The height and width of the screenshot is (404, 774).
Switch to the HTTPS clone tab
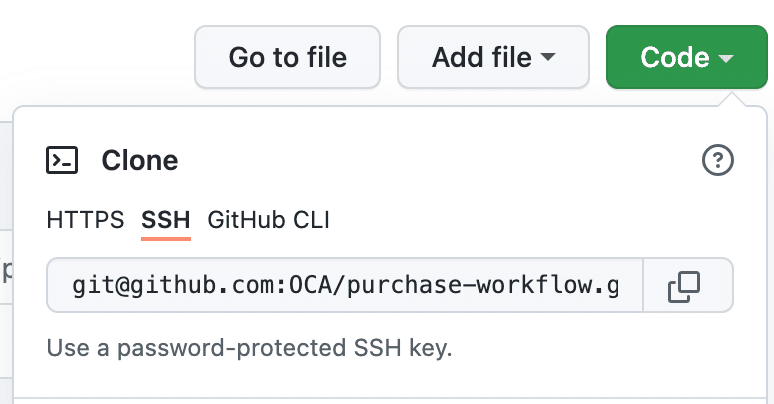(x=85, y=220)
